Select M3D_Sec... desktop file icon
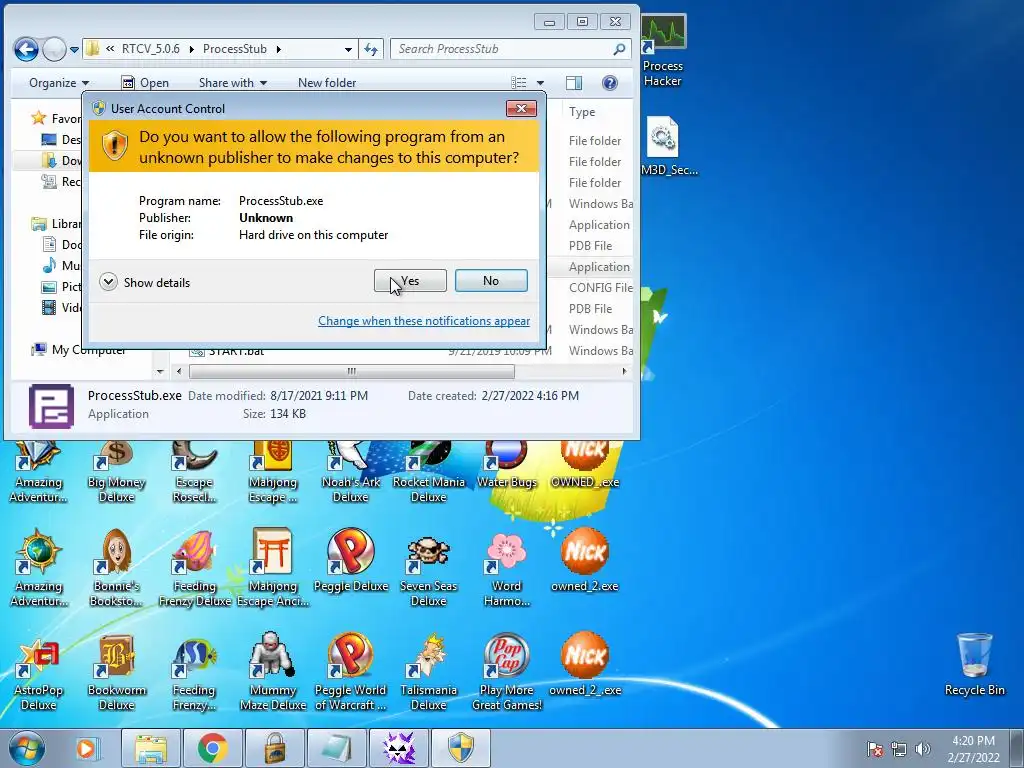The image size is (1024, 768). pyautogui.click(x=669, y=146)
